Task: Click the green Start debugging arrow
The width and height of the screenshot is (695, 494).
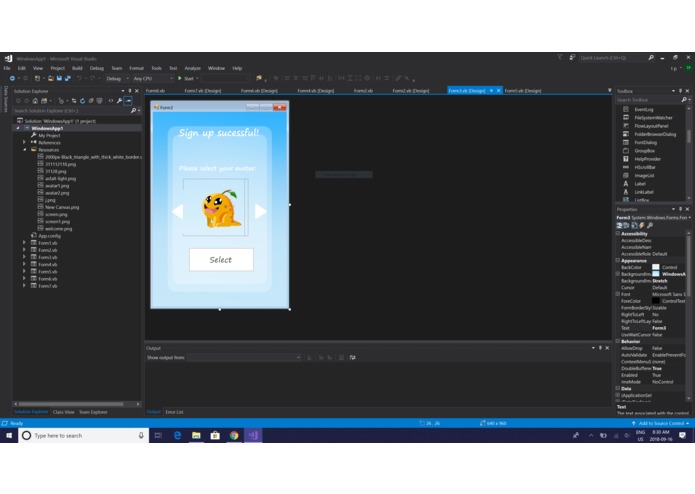Action: (x=180, y=78)
